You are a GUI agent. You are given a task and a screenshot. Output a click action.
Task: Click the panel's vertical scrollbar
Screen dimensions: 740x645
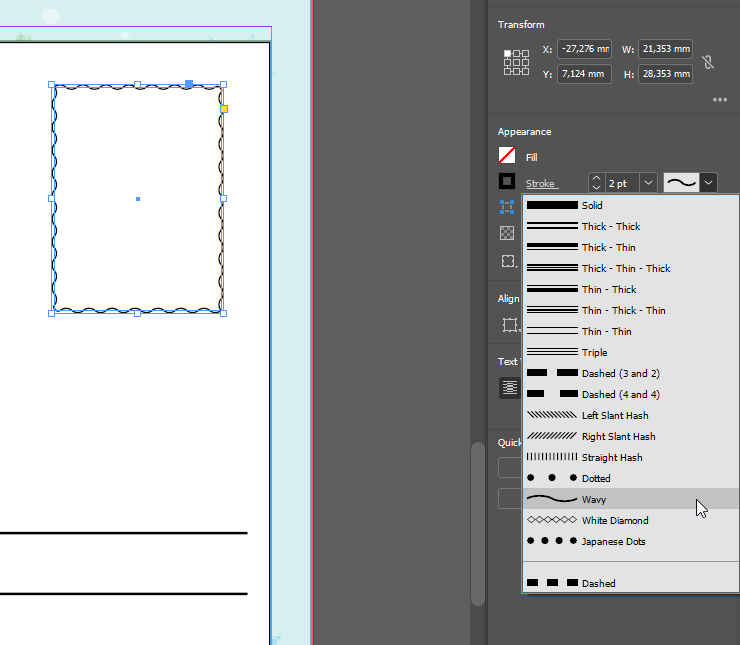478,520
